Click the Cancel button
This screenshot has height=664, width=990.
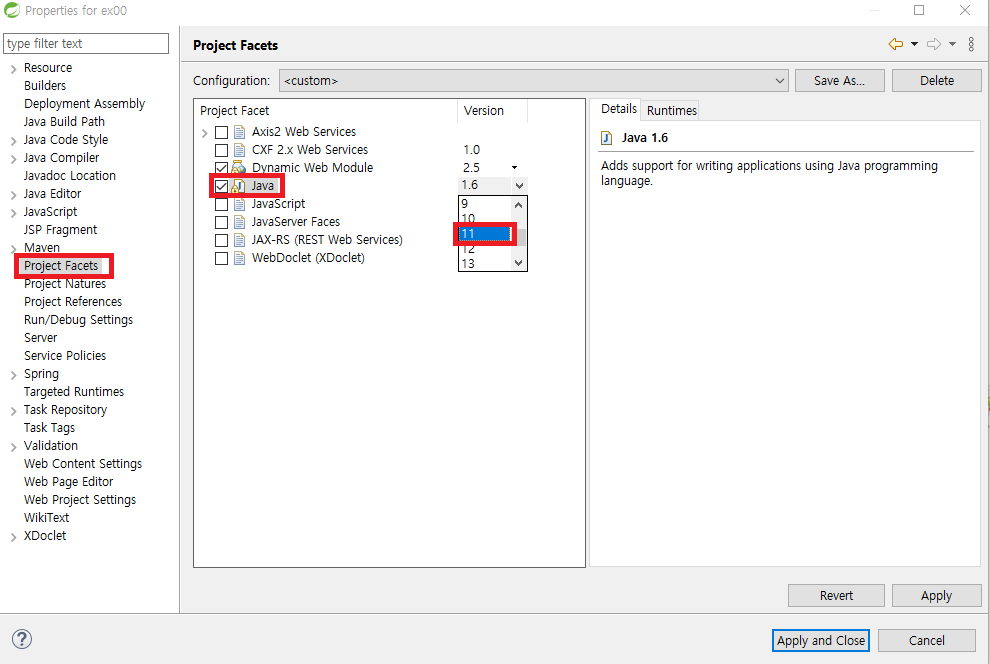point(926,641)
